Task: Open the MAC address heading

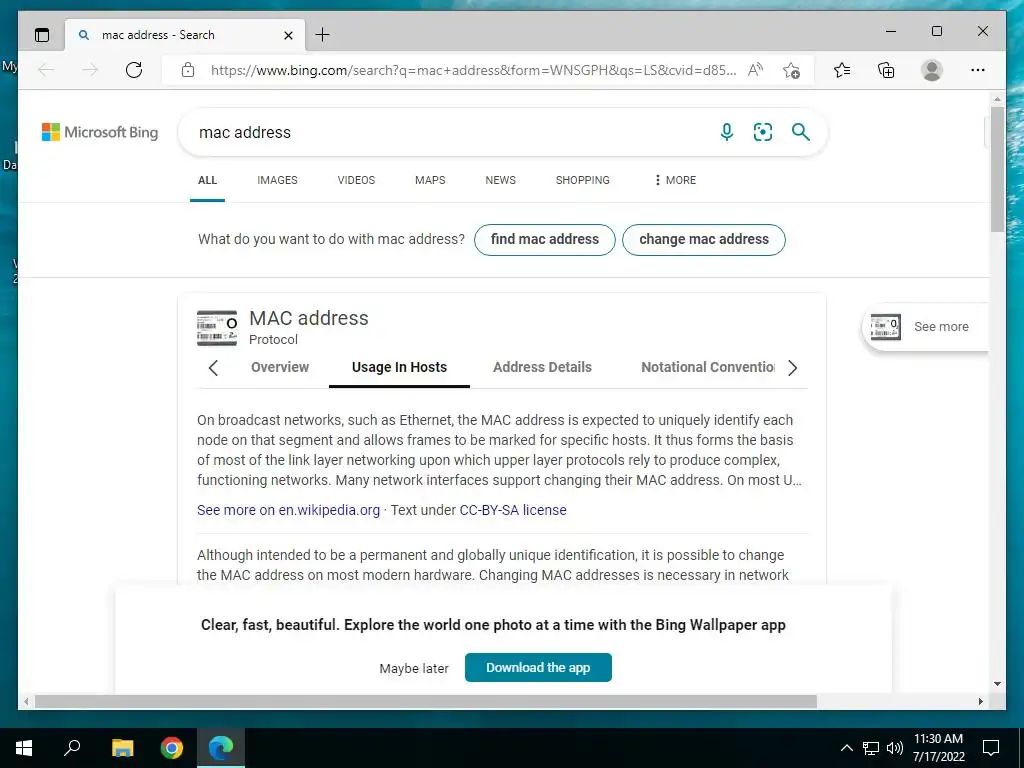Action: (x=309, y=318)
